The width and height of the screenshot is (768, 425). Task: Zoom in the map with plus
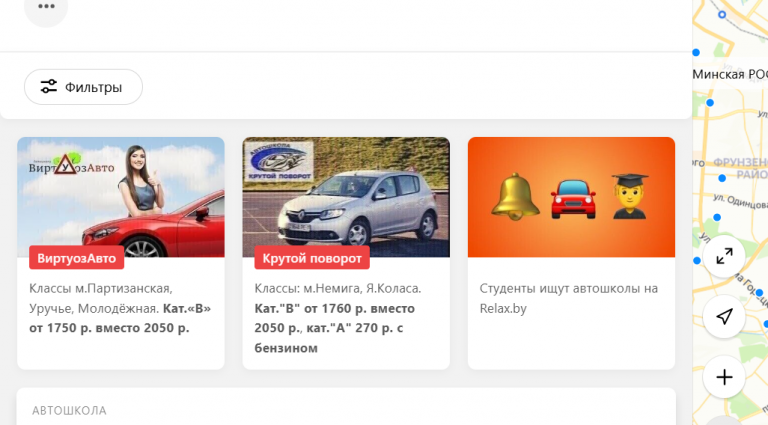[x=724, y=377]
